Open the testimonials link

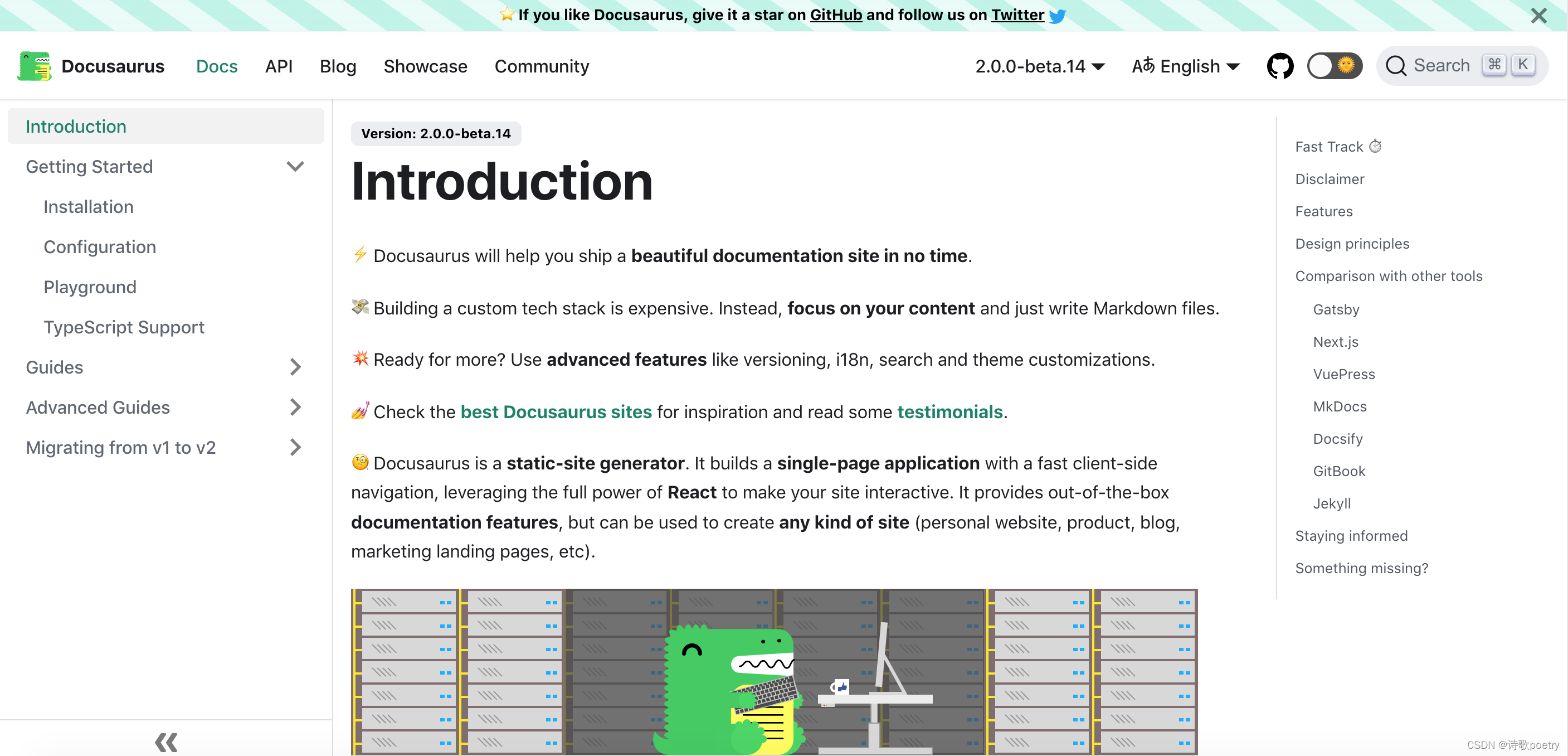pyautogui.click(x=949, y=412)
